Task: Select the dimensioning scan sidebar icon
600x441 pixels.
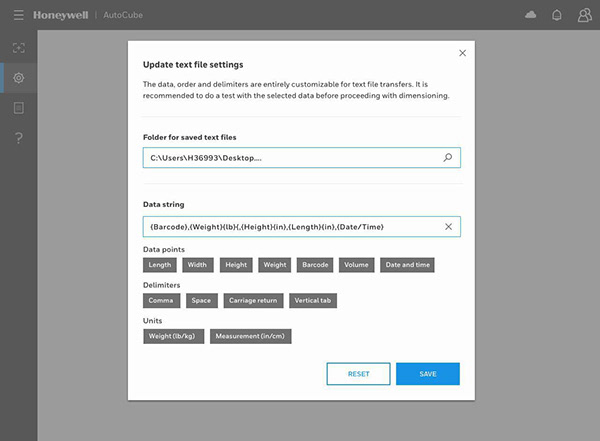Action: tap(18, 48)
